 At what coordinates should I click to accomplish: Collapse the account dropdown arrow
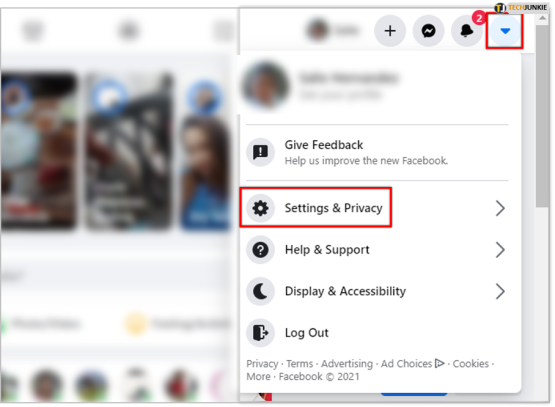(505, 31)
